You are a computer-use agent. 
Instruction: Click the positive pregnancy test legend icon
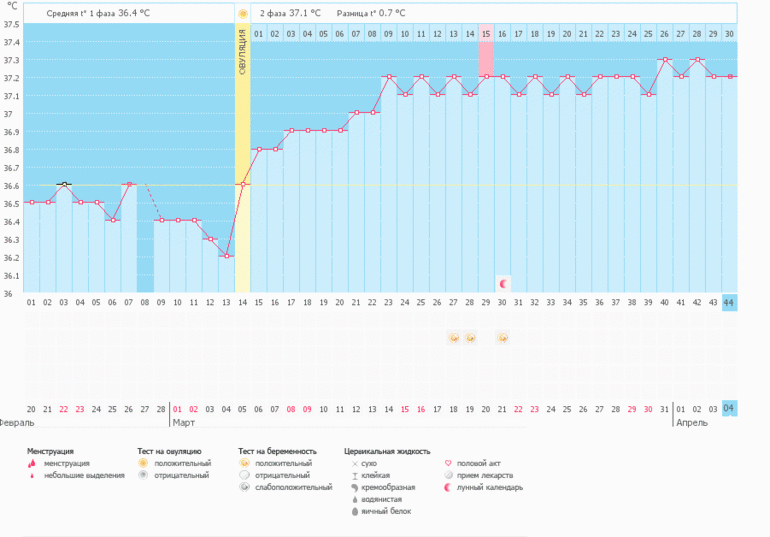point(244,463)
